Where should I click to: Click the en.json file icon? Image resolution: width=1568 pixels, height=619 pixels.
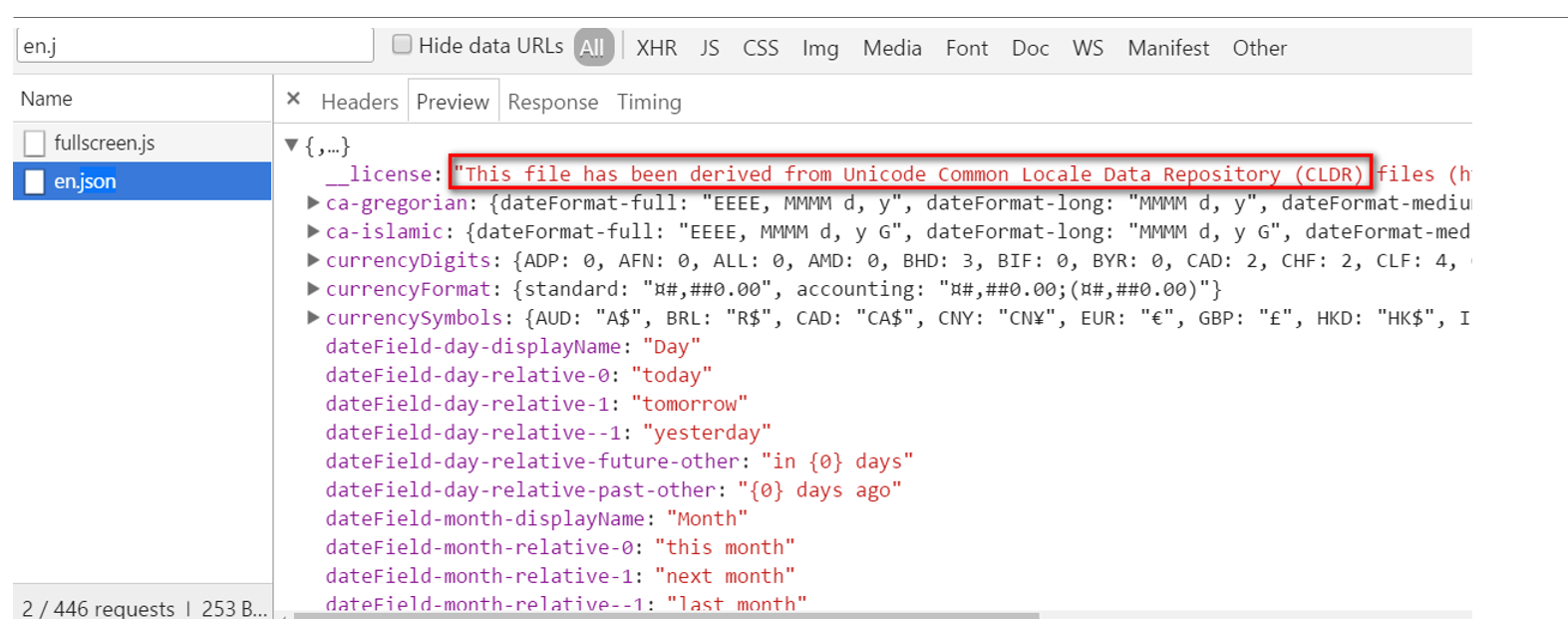(x=35, y=181)
